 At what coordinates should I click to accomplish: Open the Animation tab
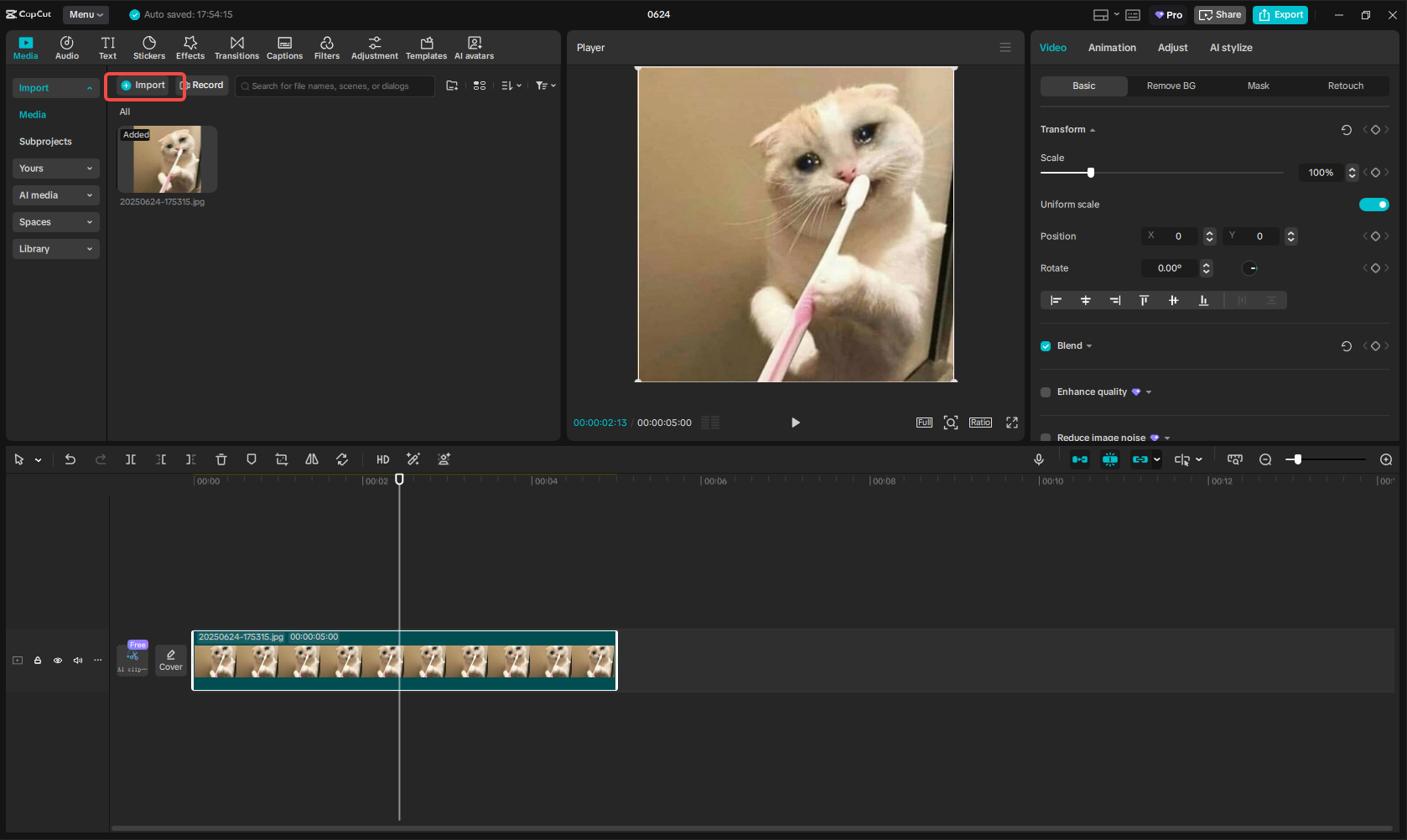(x=1112, y=48)
